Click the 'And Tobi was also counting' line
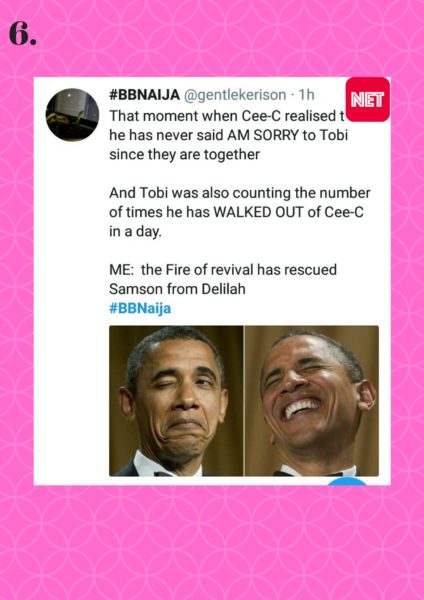Viewport: 424px width, 600px height. (x=240, y=193)
